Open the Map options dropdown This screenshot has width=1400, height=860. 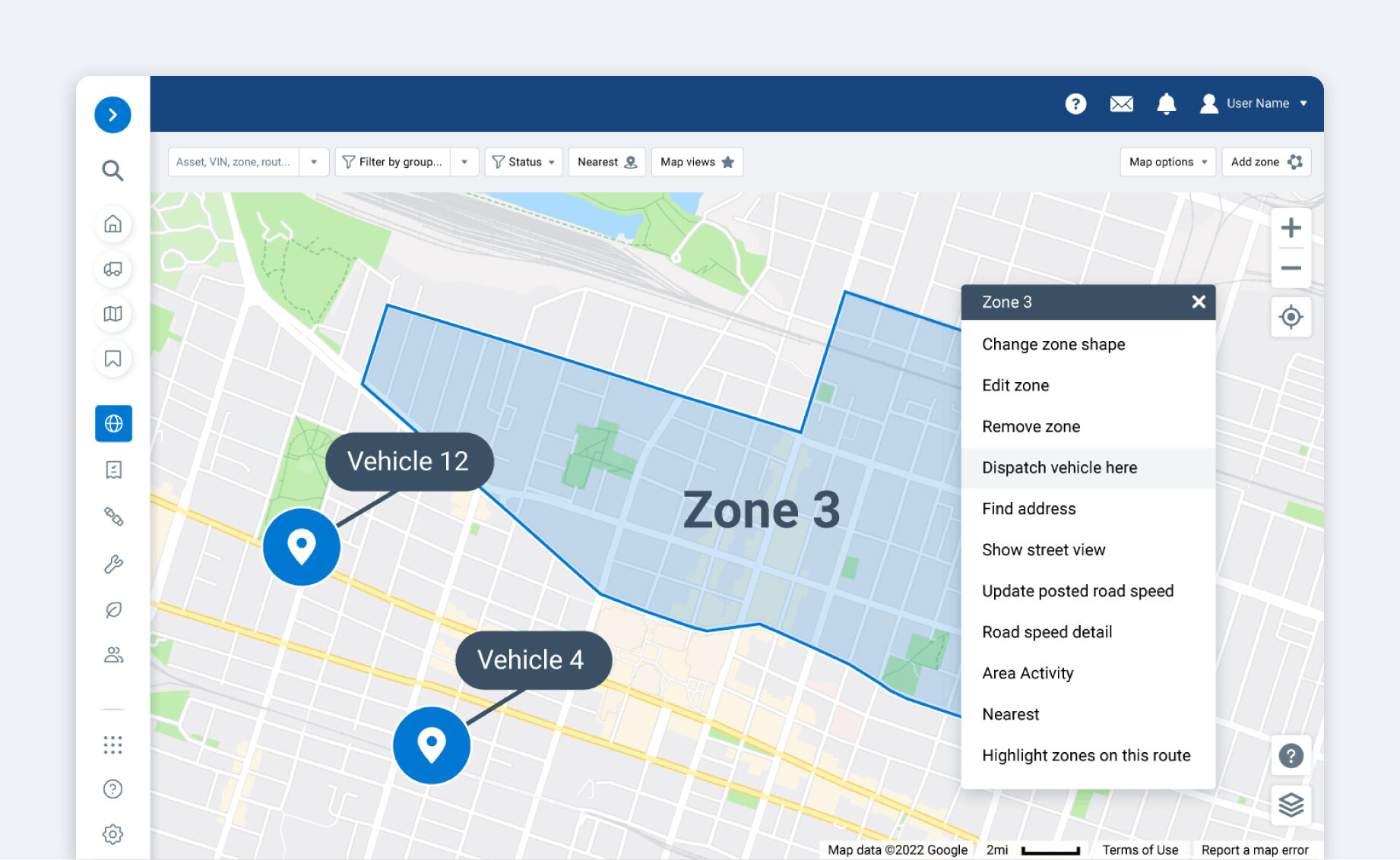[1168, 162]
